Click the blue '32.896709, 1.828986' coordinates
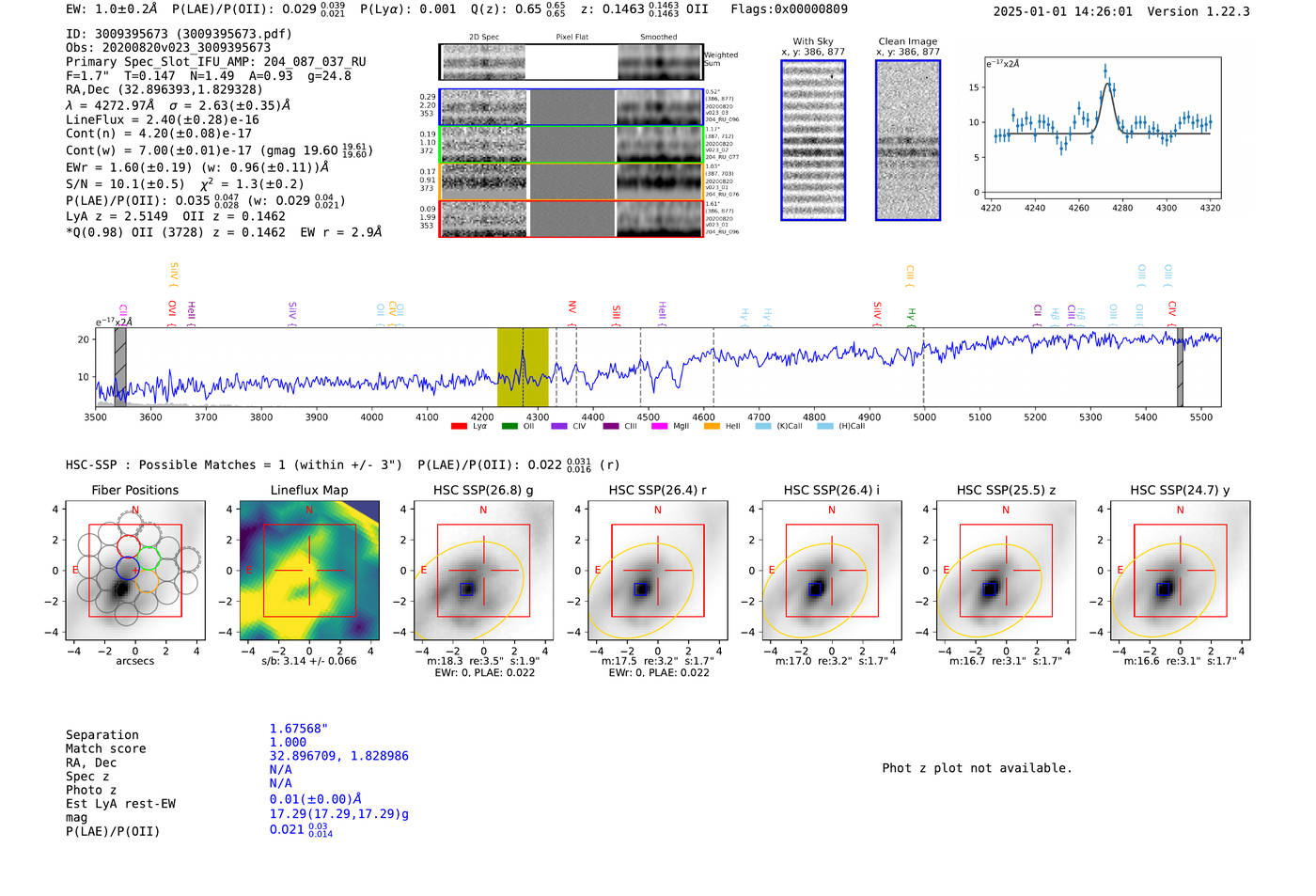1316x896 pixels. coord(339,756)
